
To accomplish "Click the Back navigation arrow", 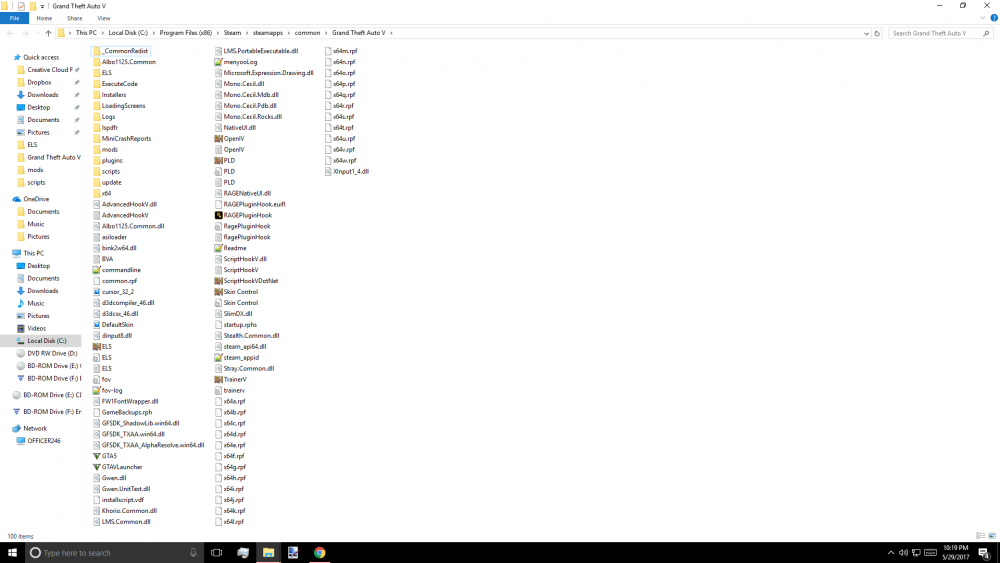I will [x=10, y=33].
